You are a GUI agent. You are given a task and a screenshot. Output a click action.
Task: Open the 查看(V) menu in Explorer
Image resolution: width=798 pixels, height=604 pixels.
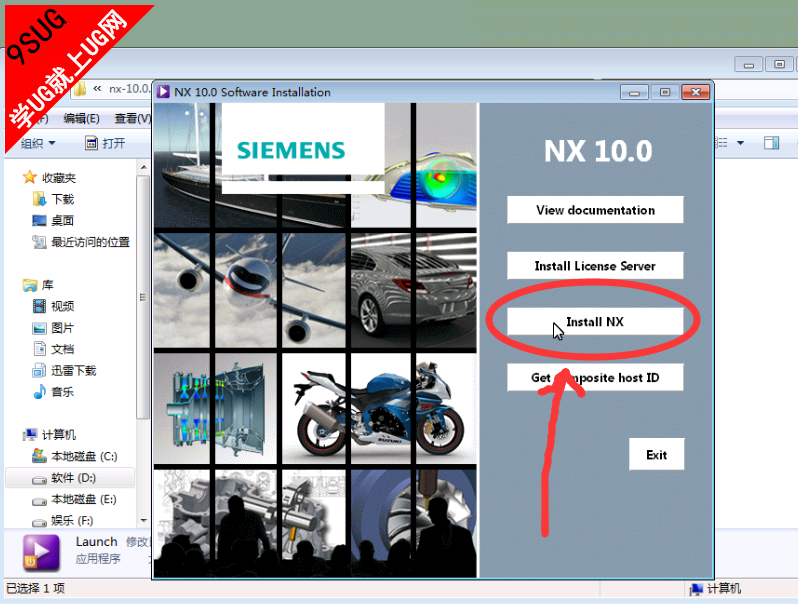(x=132, y=119)
